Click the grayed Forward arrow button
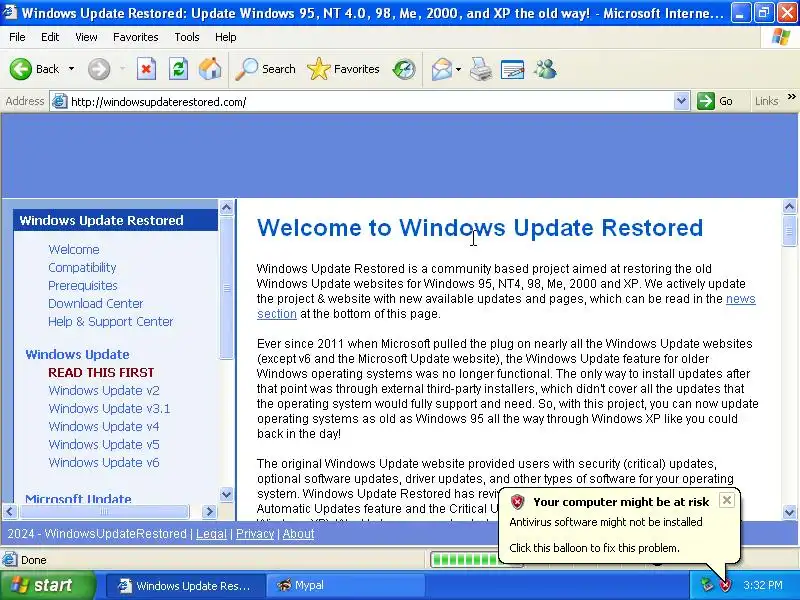This screenshot has height=600, width=800. point(98,69)
